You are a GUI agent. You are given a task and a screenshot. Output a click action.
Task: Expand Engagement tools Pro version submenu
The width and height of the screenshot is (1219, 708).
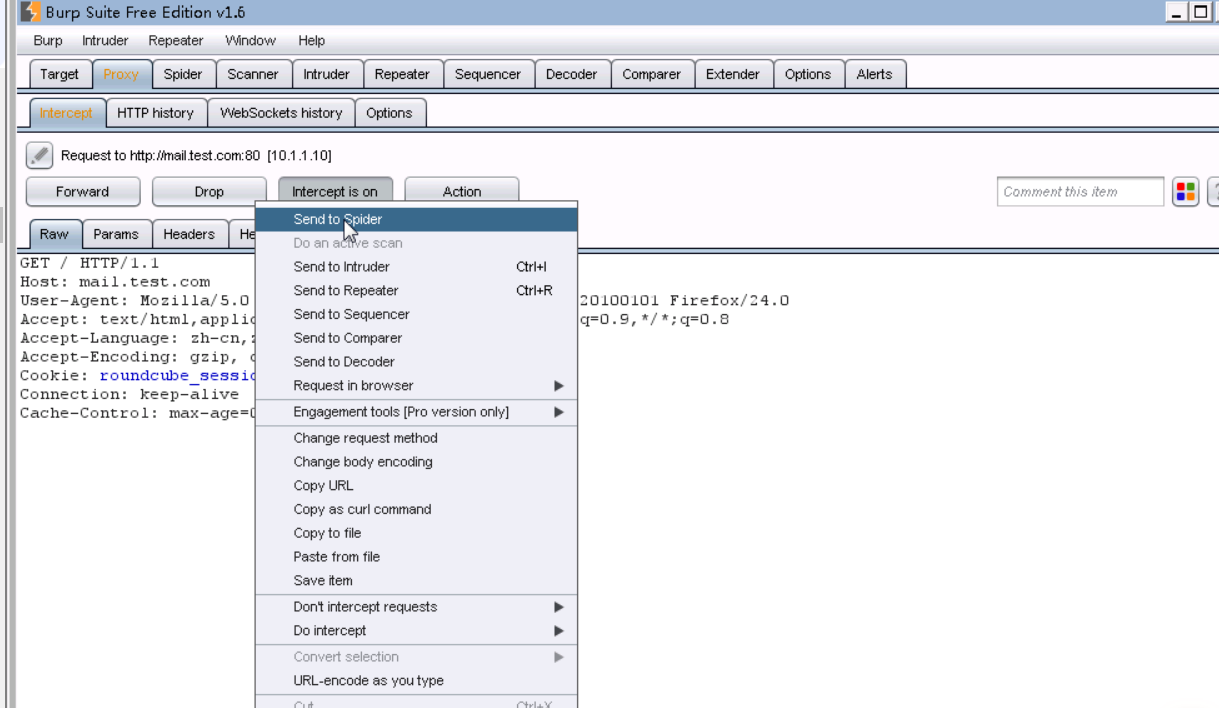click(x=416, y=412)
